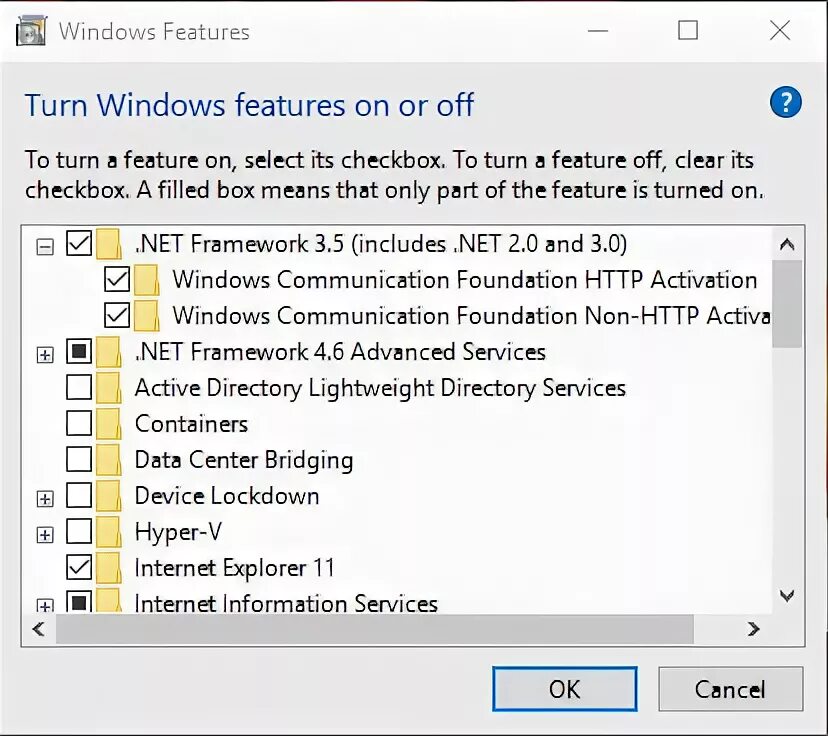The image size is (828, 736).
Task: Click the Data Center Bridging folder icon
Action: coord(109,460)
